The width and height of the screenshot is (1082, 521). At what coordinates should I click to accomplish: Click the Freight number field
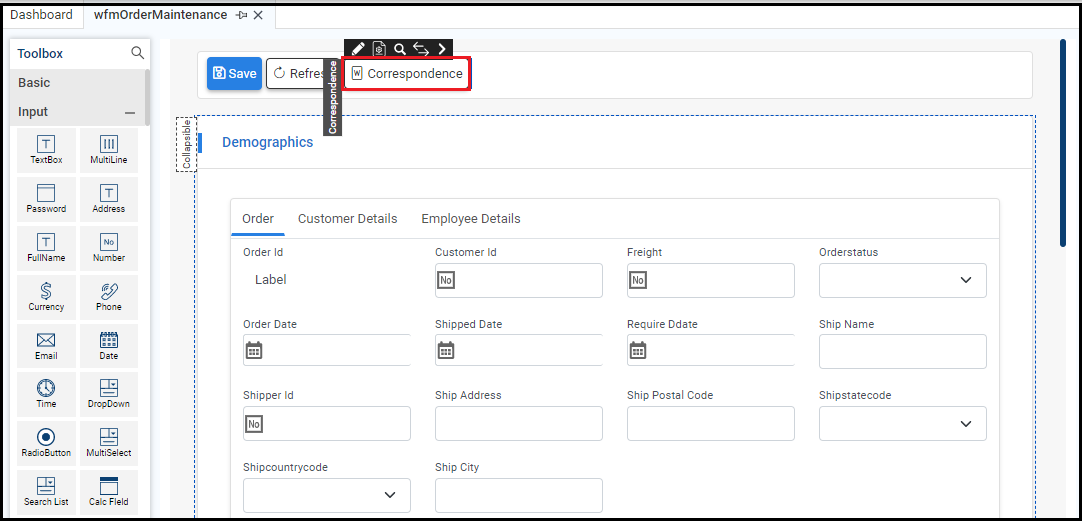pyautogui.click(x=711, y=280)
